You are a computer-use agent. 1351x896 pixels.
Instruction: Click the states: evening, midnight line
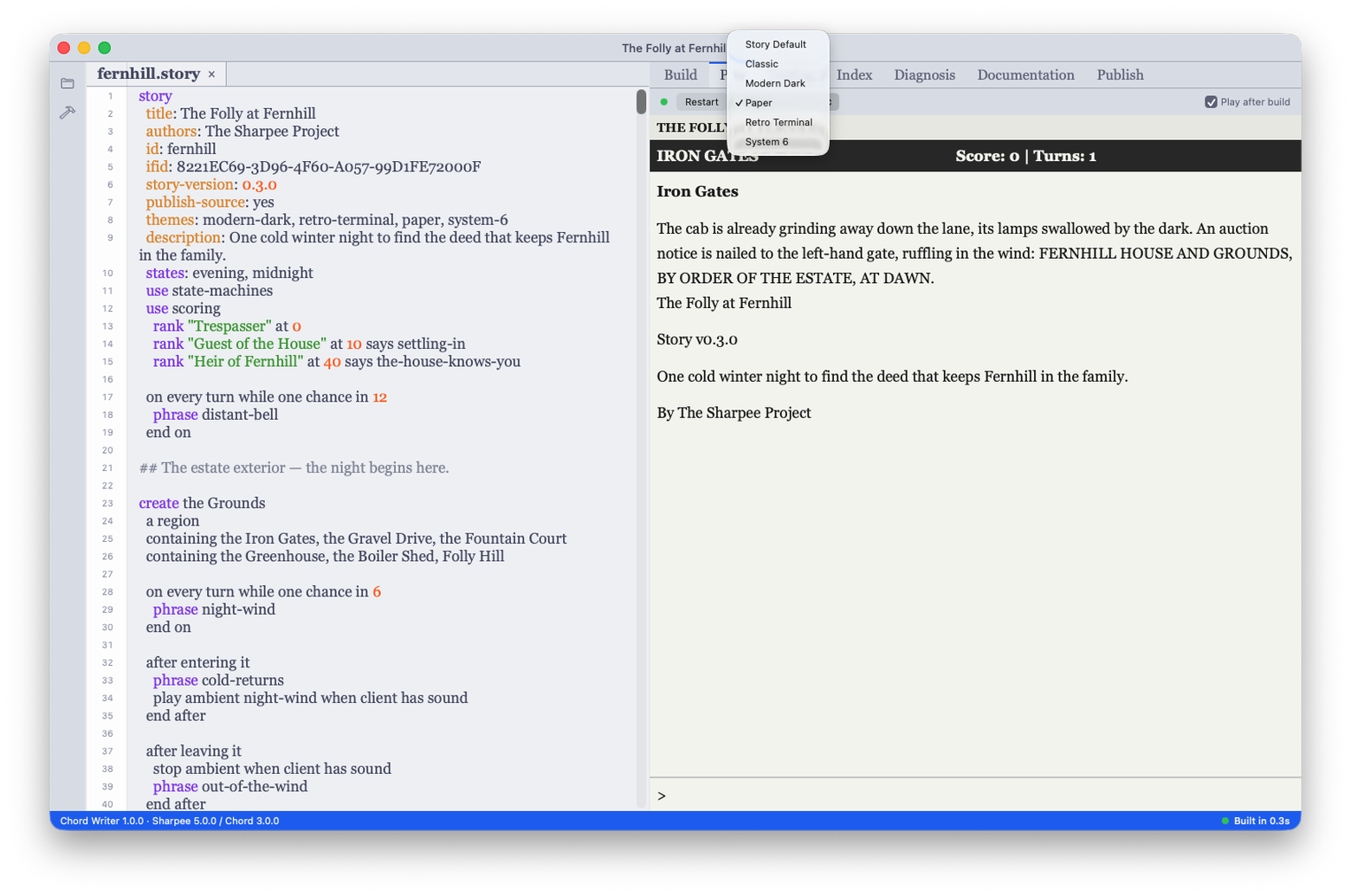tap(229, 273)
